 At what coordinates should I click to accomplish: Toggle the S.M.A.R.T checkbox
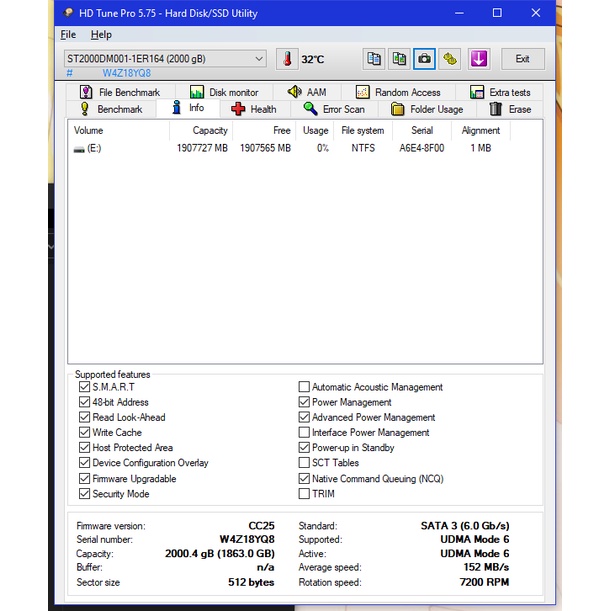coord(84,387)
